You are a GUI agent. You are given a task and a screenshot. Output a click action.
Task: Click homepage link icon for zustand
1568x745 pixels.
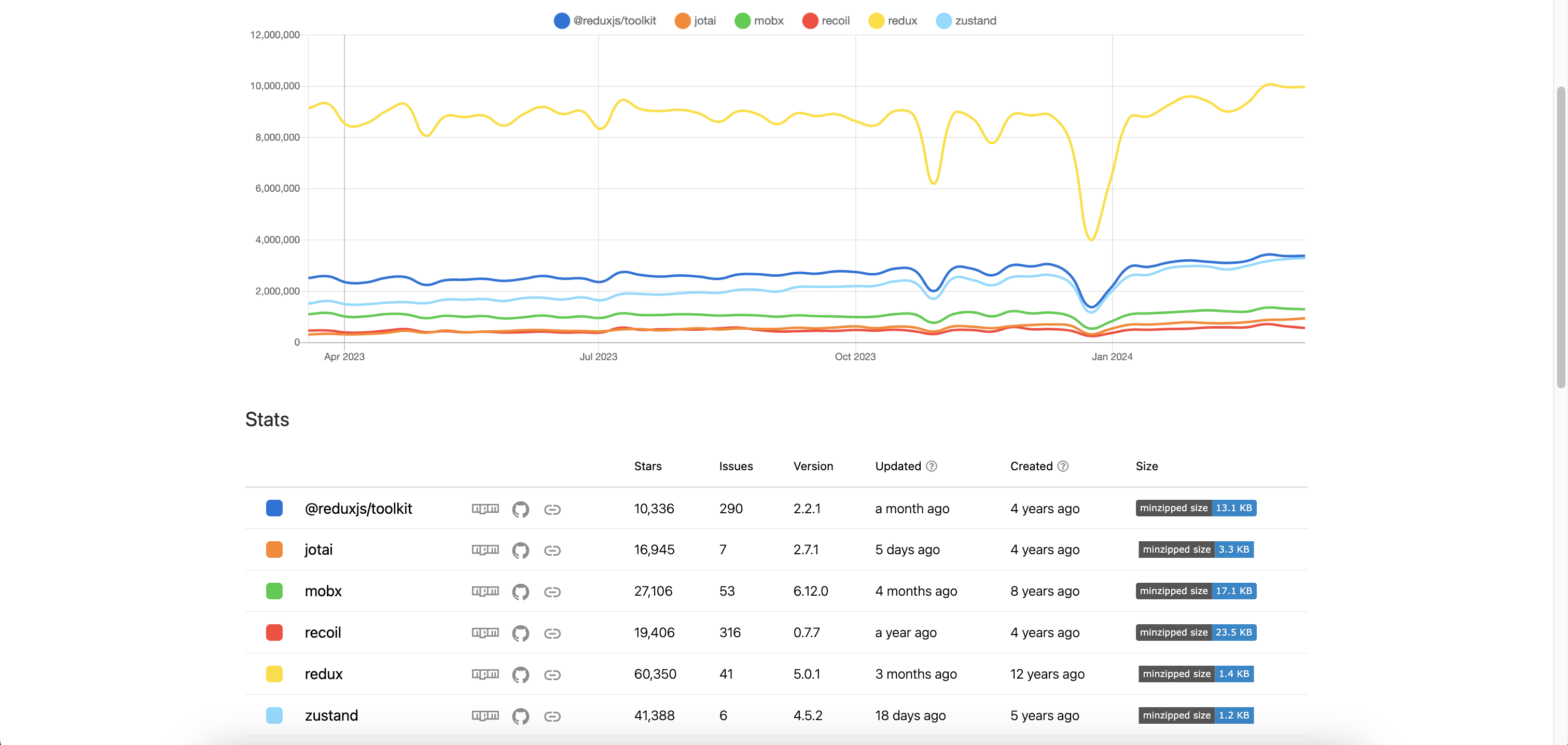(x=552, y=716)
